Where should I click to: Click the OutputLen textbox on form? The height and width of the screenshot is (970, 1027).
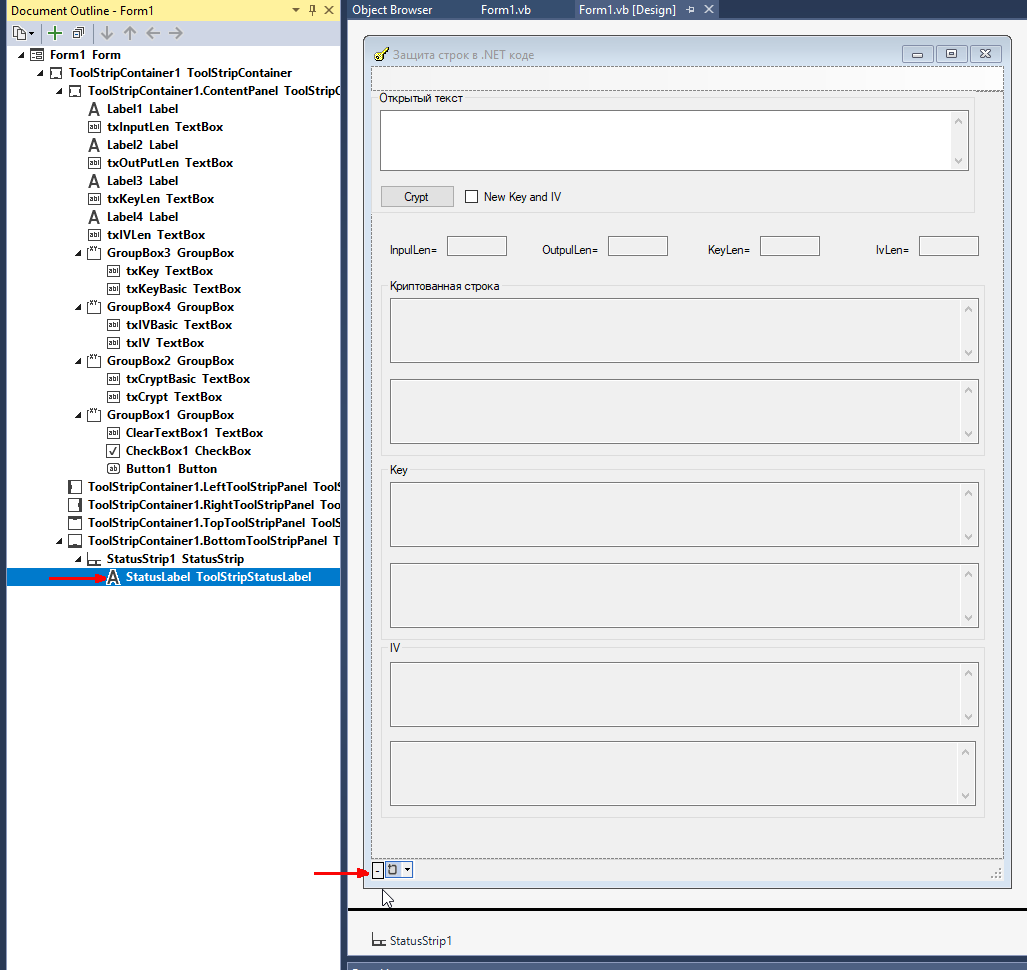click(x=638, y=246)
